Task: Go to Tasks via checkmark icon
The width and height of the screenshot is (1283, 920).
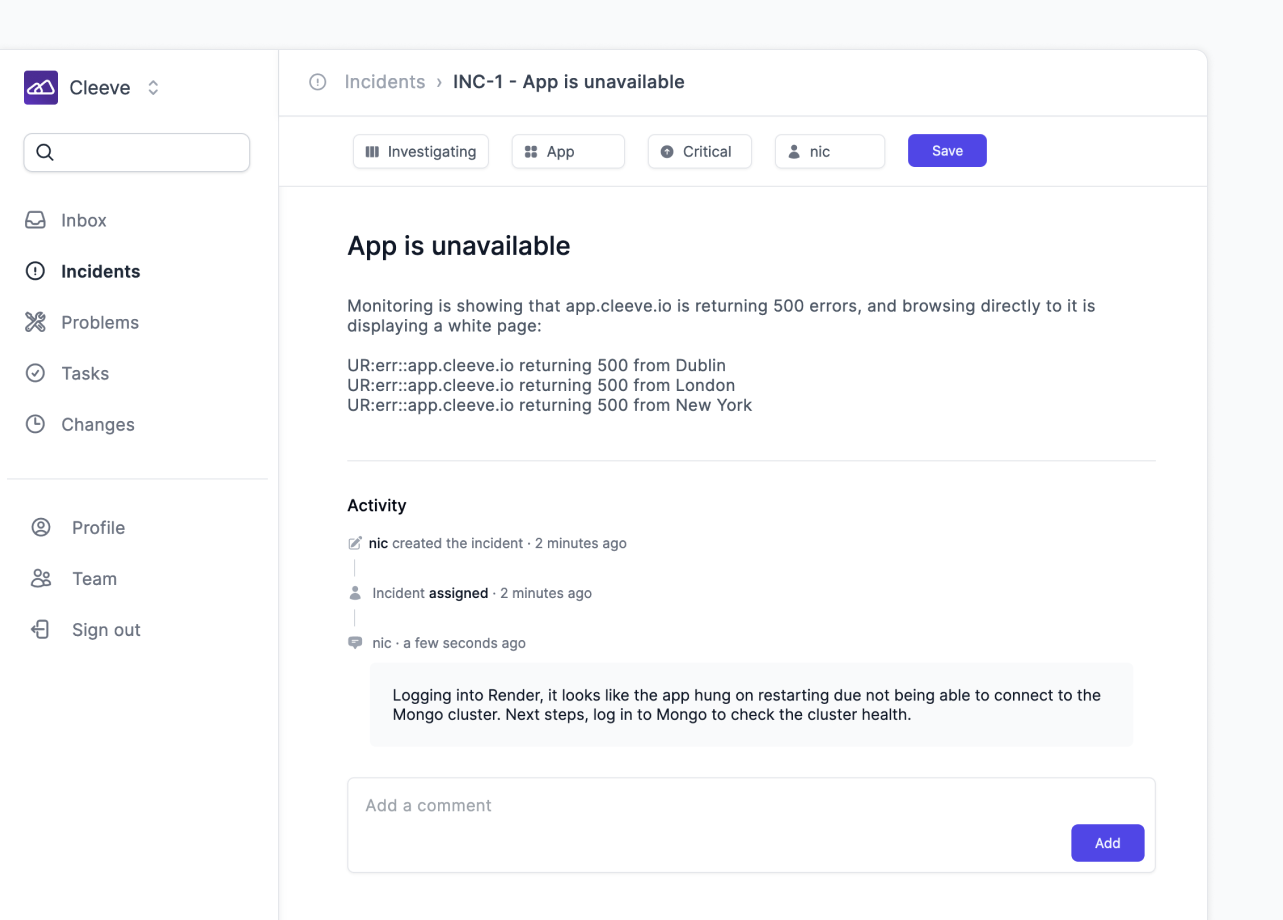Action: (35, 373)
